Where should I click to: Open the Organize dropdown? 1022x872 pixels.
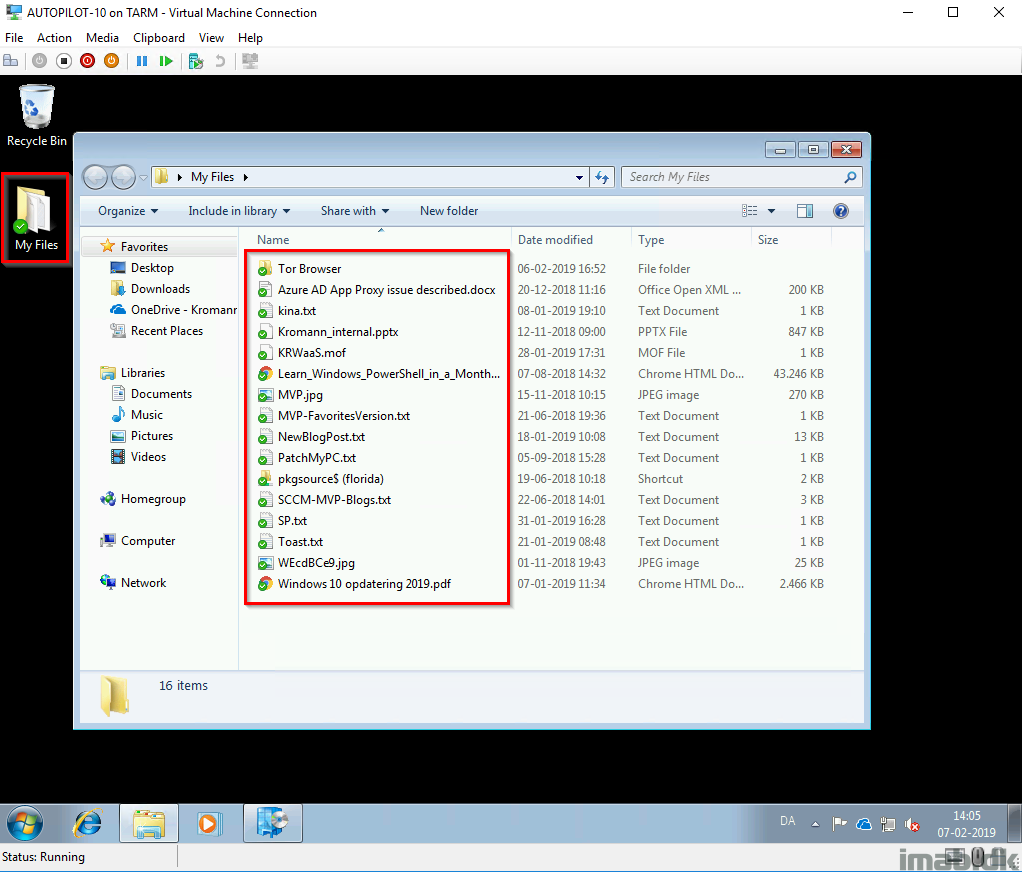(x=128, y=211)
